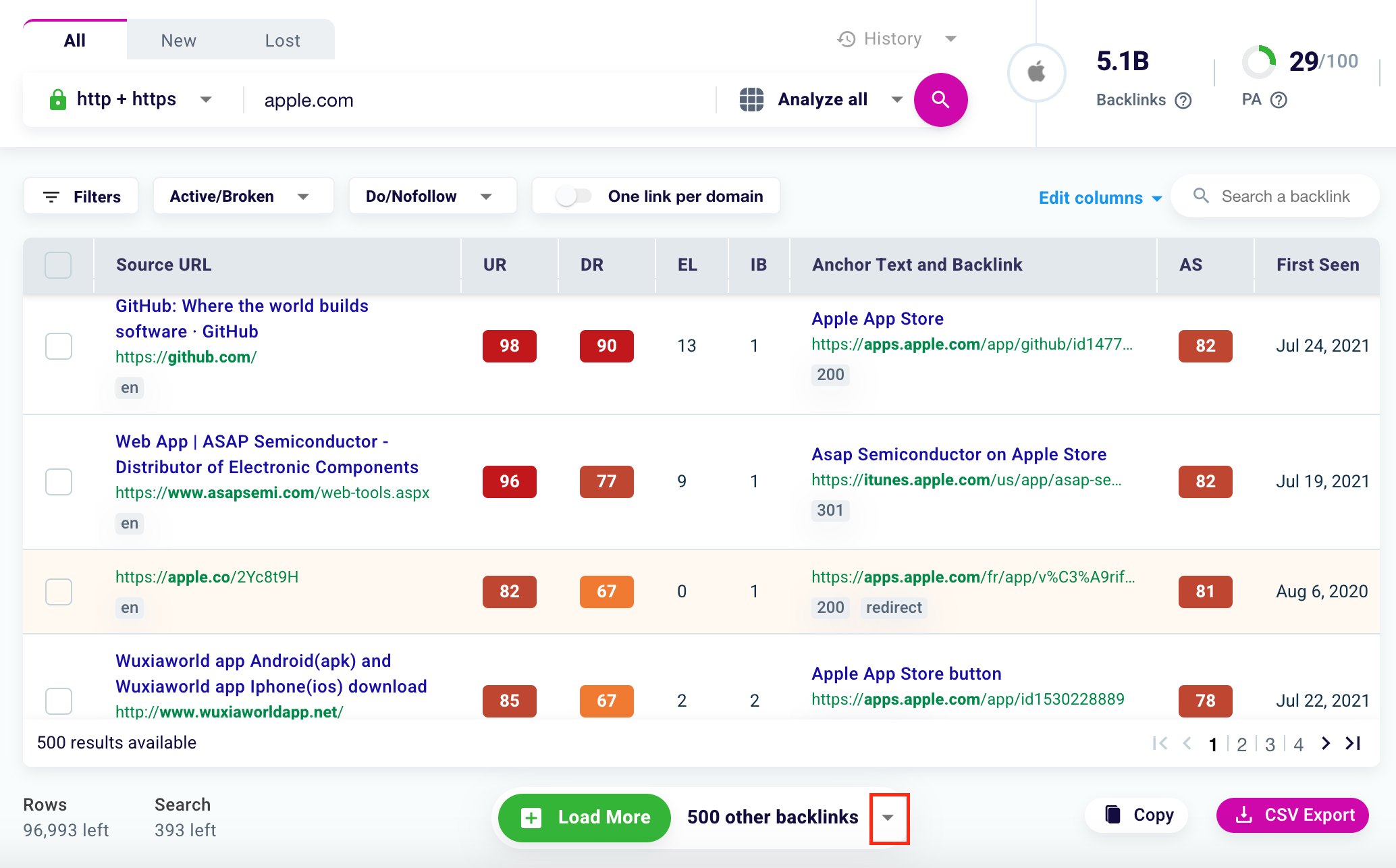Image resolution: width=1396 pixels, height=868 pixels.
Task: Expand the Do/Nofollow dropdown
Action: pyautogui.click(x=432, y=196)
